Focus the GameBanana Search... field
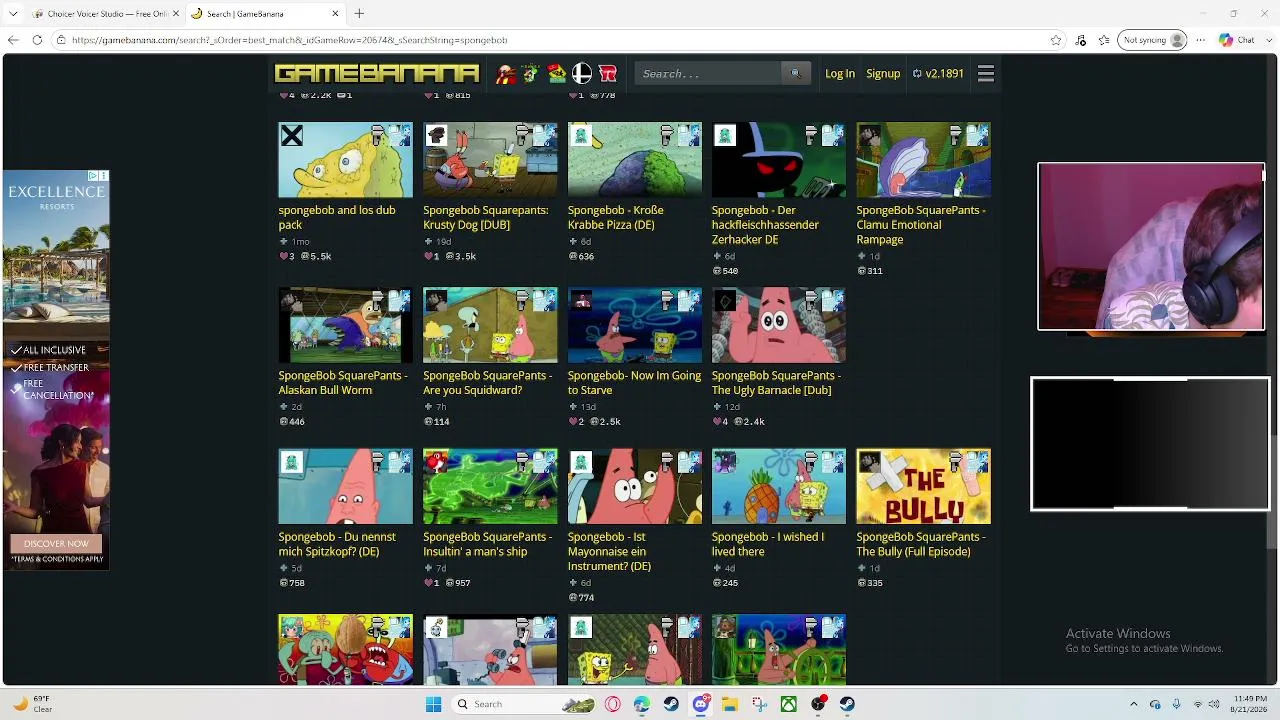Screen dimensions: 1280x720 708,73
